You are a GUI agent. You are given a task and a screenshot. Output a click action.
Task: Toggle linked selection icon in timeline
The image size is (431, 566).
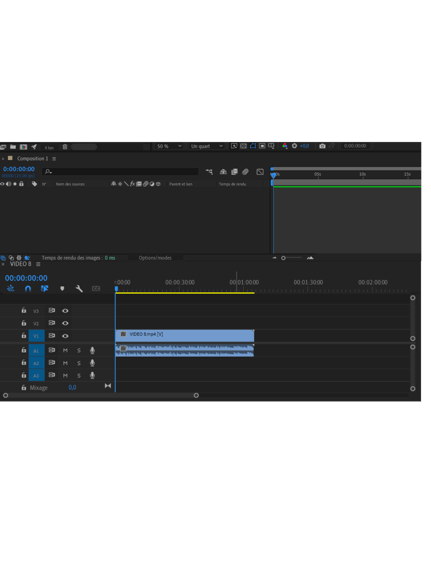click(x=44, y=288)
